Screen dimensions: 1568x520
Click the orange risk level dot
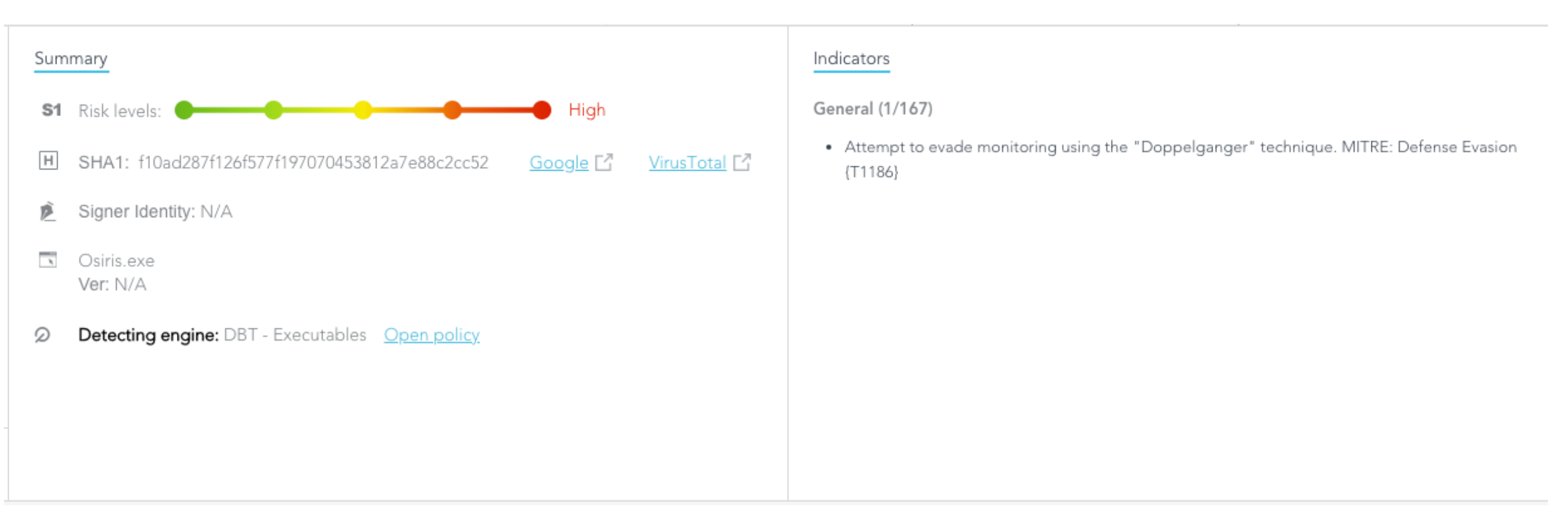click(452, 110)
